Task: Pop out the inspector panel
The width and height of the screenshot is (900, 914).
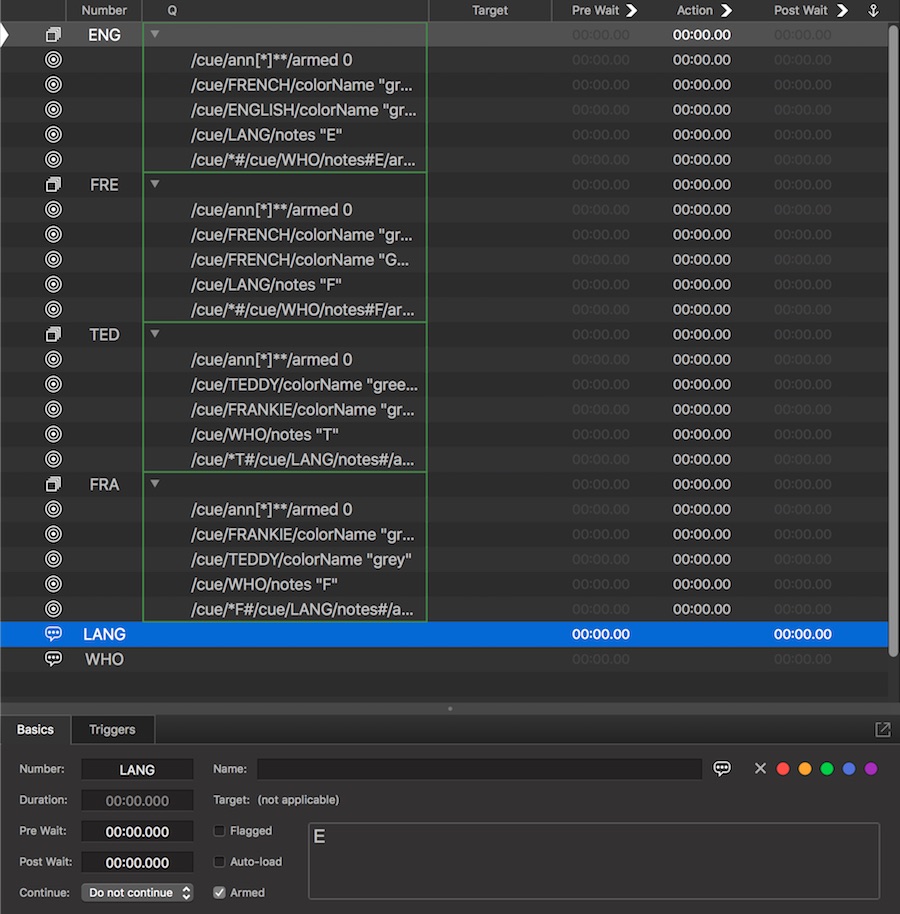Action: [882, 730]
